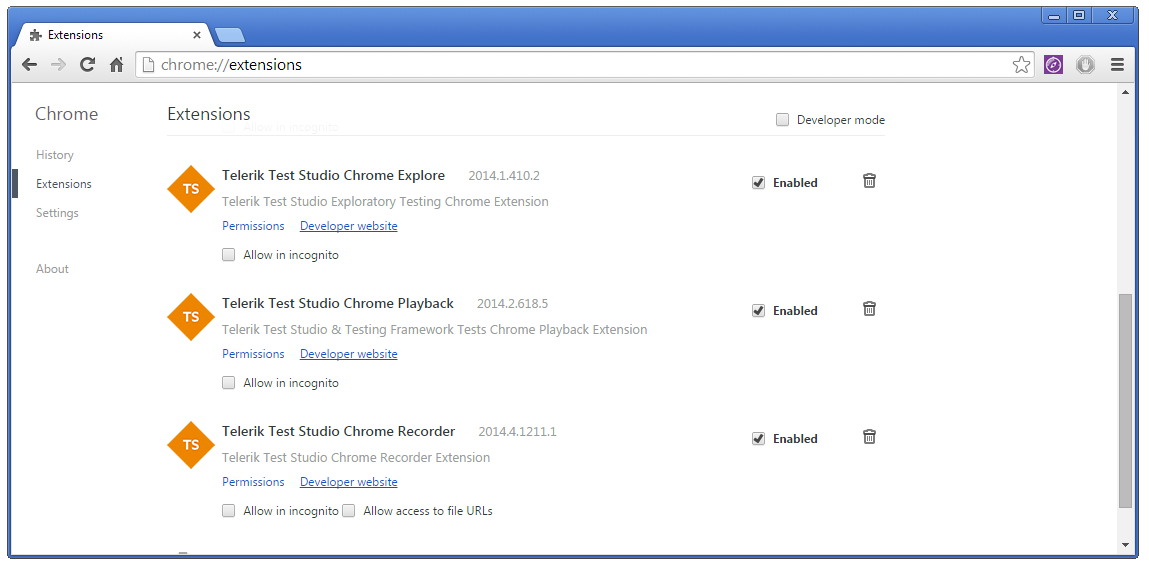Click the chrome://extensions address bar

585,65
